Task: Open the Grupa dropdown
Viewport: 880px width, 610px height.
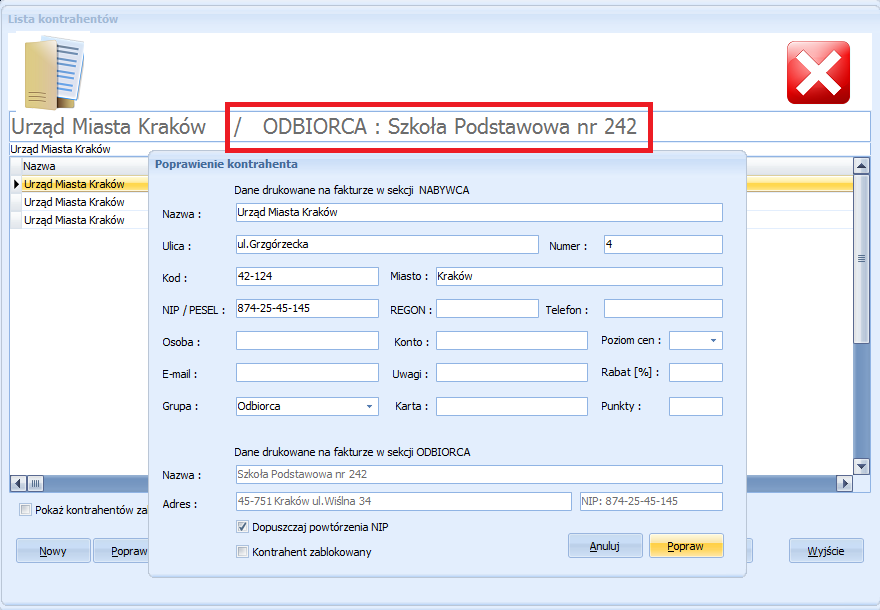Action: click(369, 406)
